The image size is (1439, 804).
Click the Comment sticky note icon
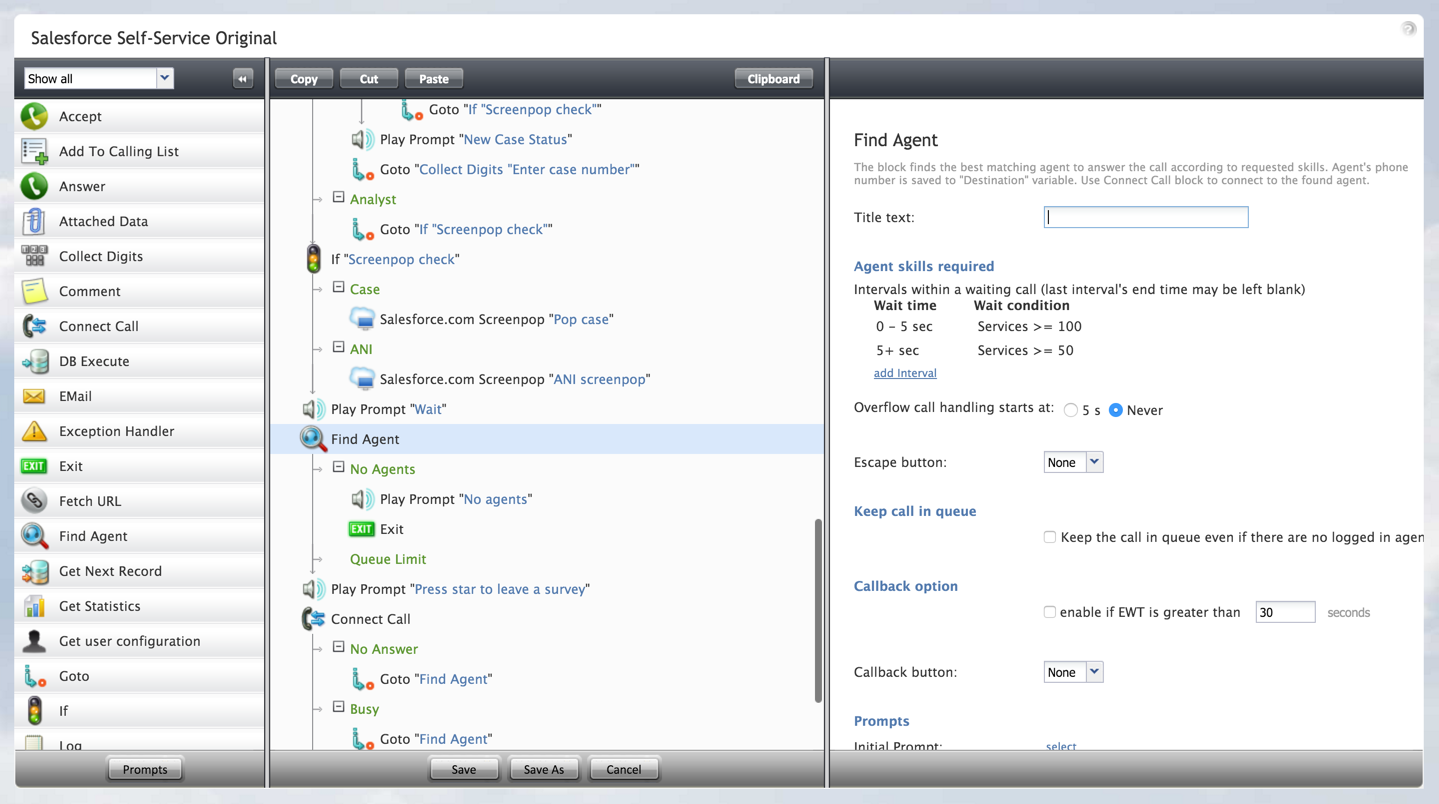34,291
